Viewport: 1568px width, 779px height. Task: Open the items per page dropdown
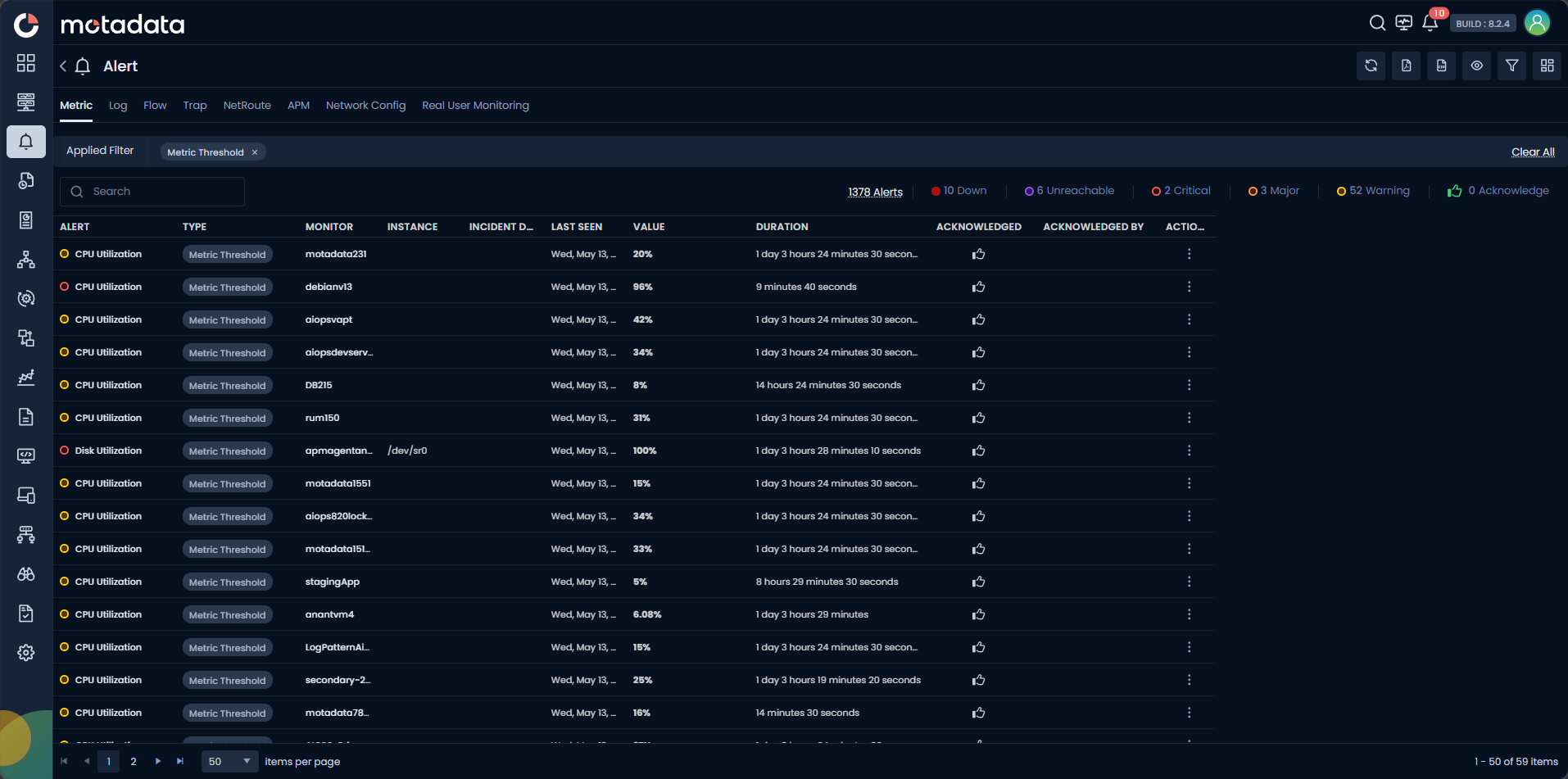tap(229, 762)
